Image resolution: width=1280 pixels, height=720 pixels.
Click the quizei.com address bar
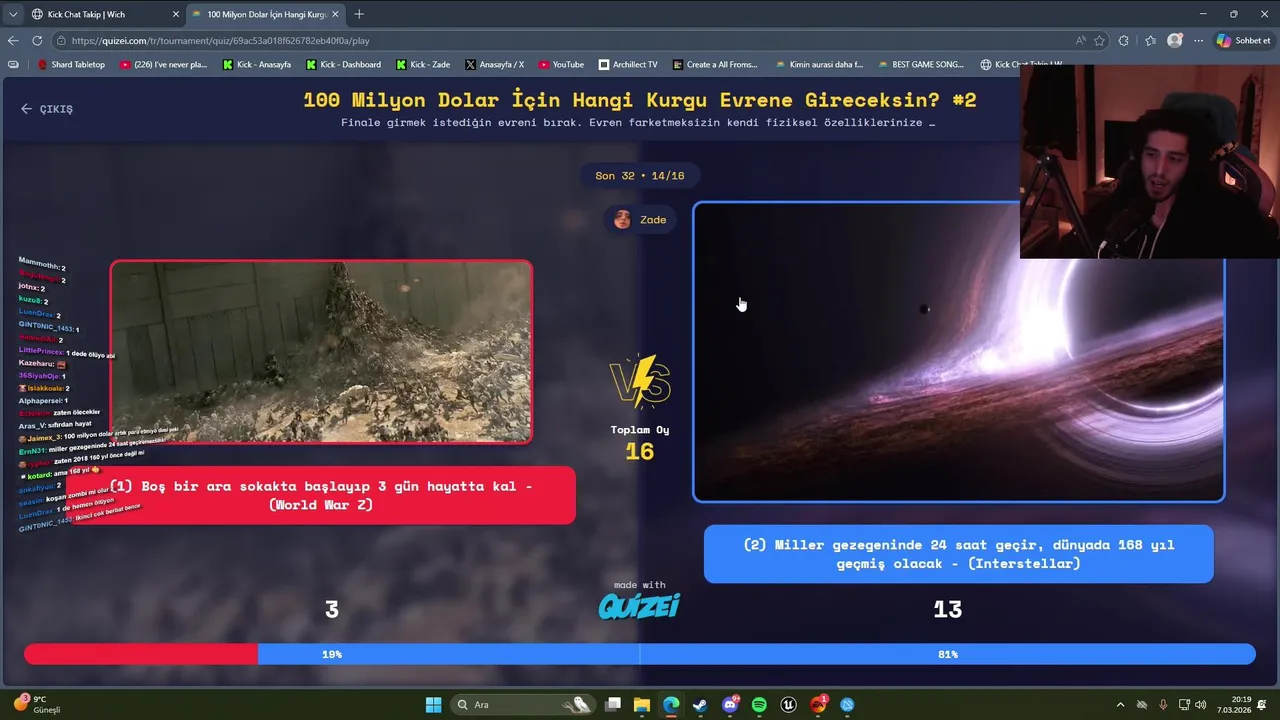(560, 41)
